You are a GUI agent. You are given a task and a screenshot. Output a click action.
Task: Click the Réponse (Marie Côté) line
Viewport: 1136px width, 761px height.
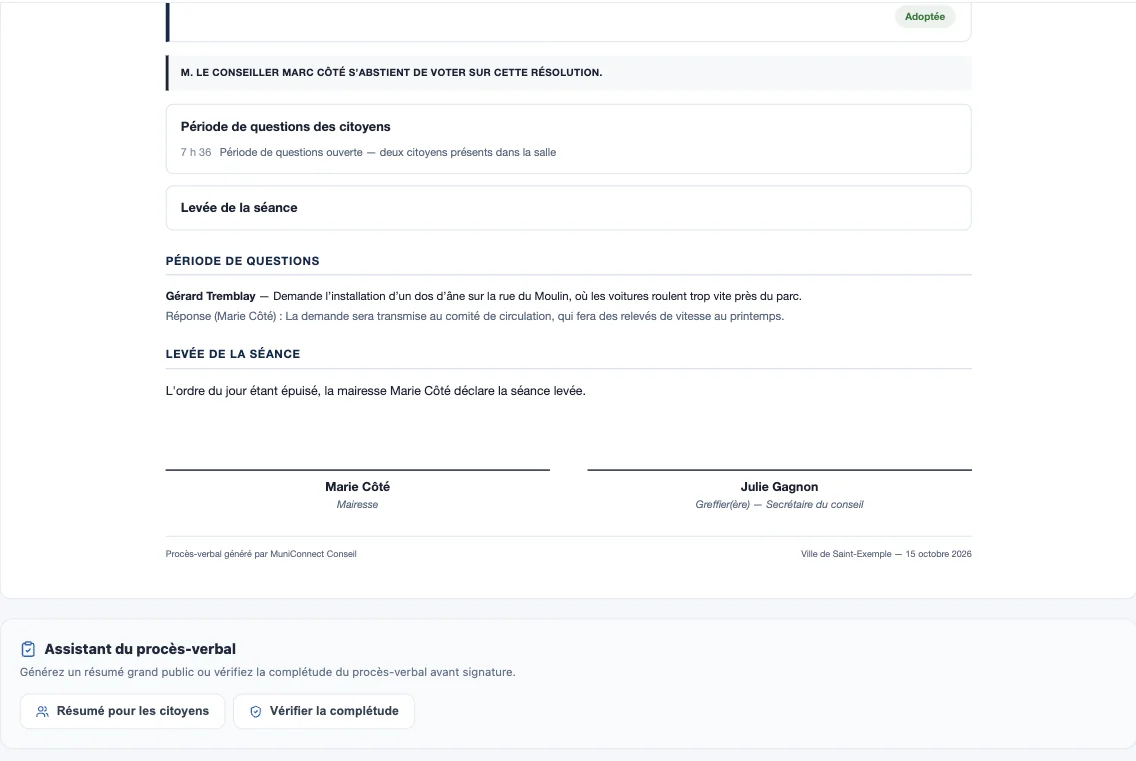click(x=475, y=316)
